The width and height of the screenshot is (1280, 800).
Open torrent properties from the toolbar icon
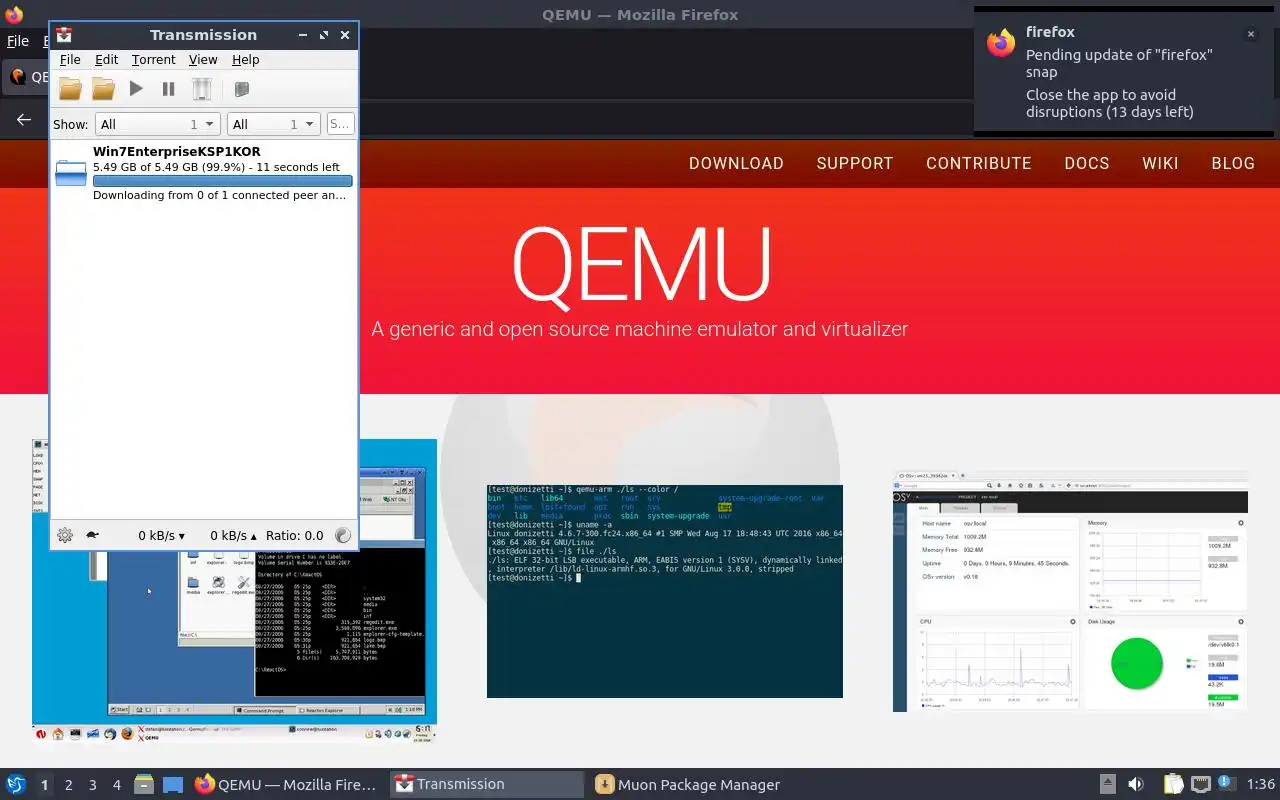[241, 89]
